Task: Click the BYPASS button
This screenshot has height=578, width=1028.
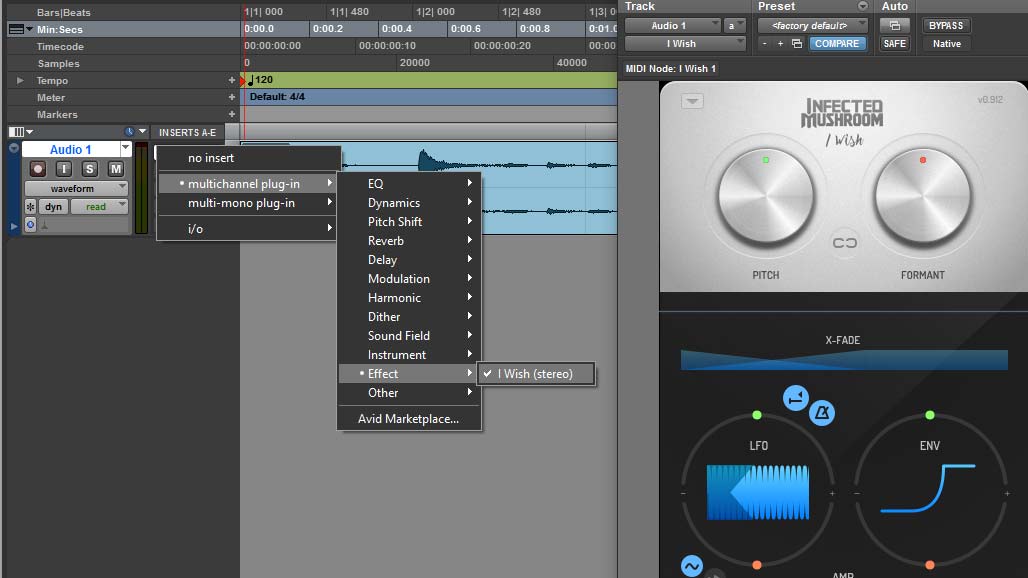Action: [946, 25]
